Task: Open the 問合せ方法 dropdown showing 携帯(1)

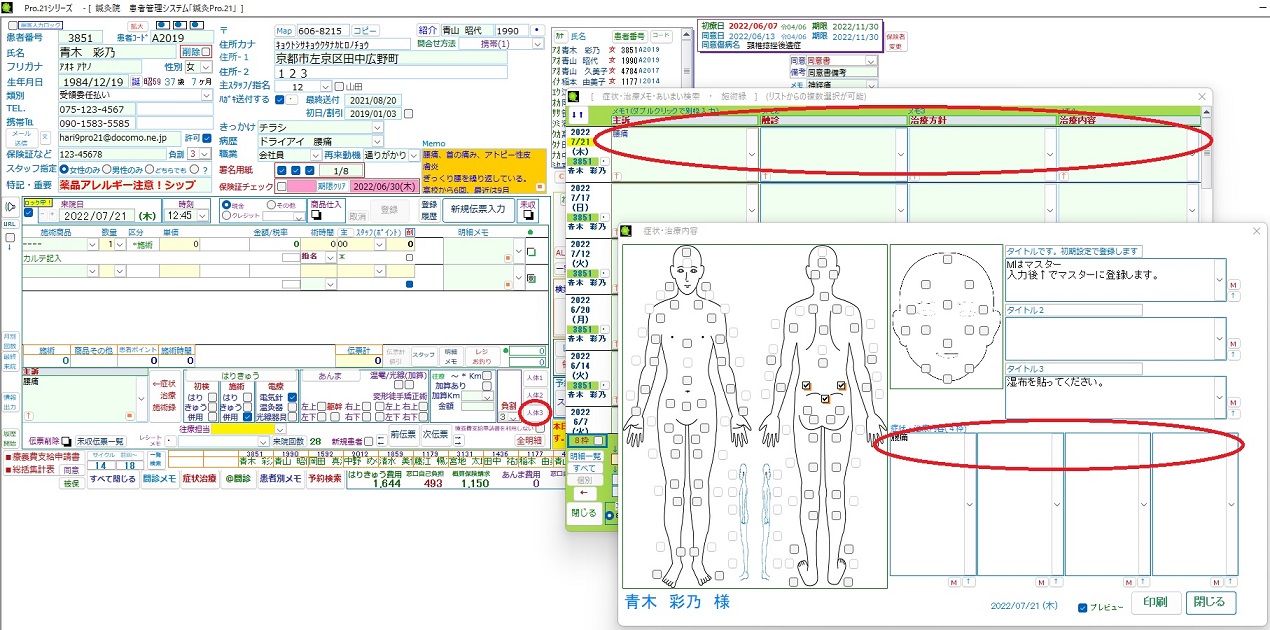Action: 540,44
